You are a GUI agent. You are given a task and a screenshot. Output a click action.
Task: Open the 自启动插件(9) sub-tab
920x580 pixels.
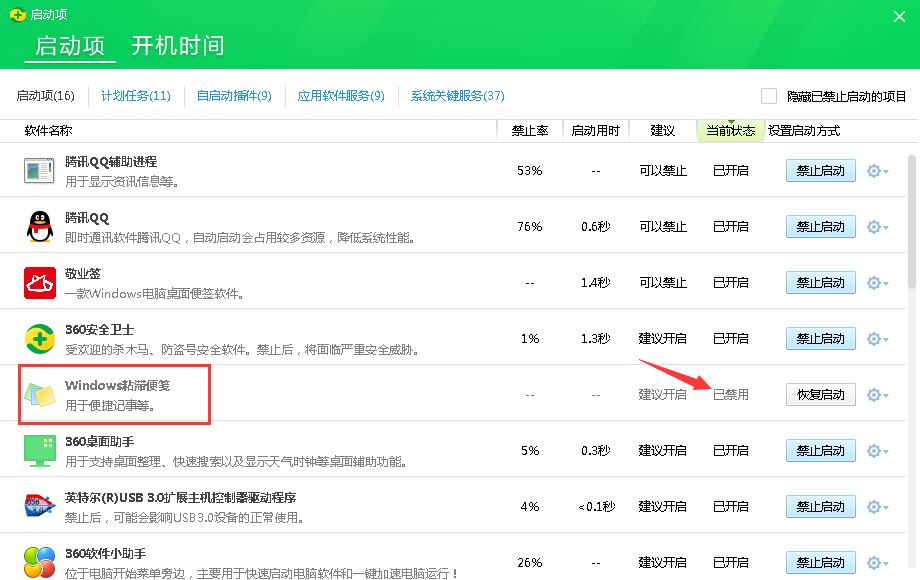pos(234,96)
